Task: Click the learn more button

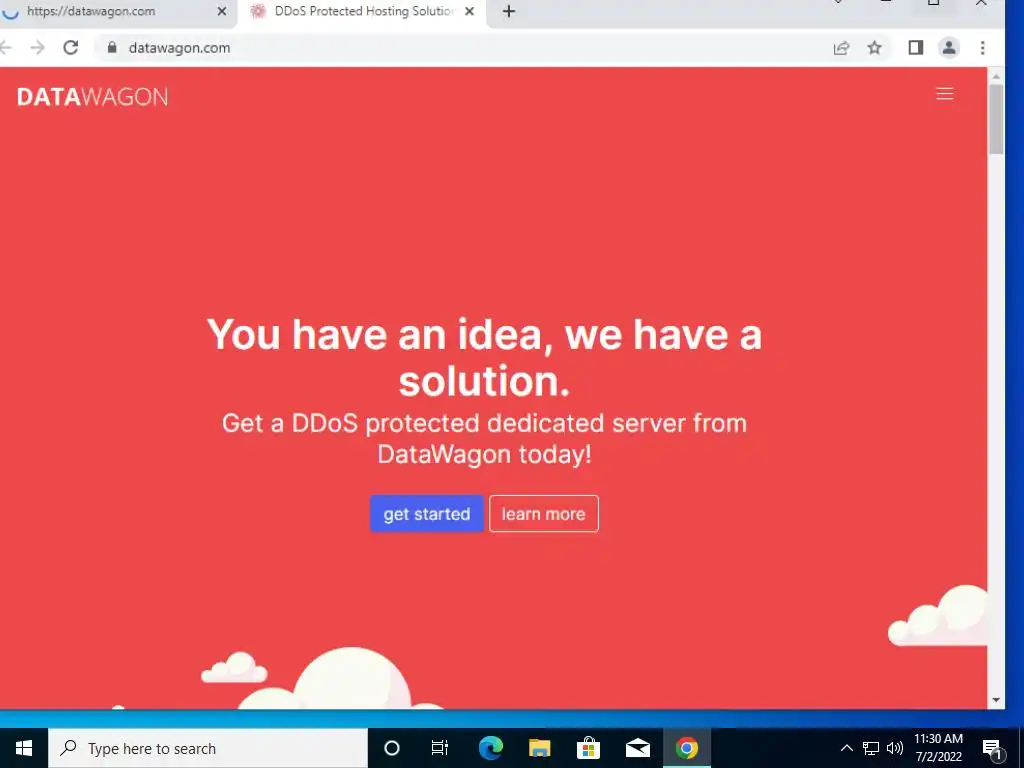Action: [543, 514]
